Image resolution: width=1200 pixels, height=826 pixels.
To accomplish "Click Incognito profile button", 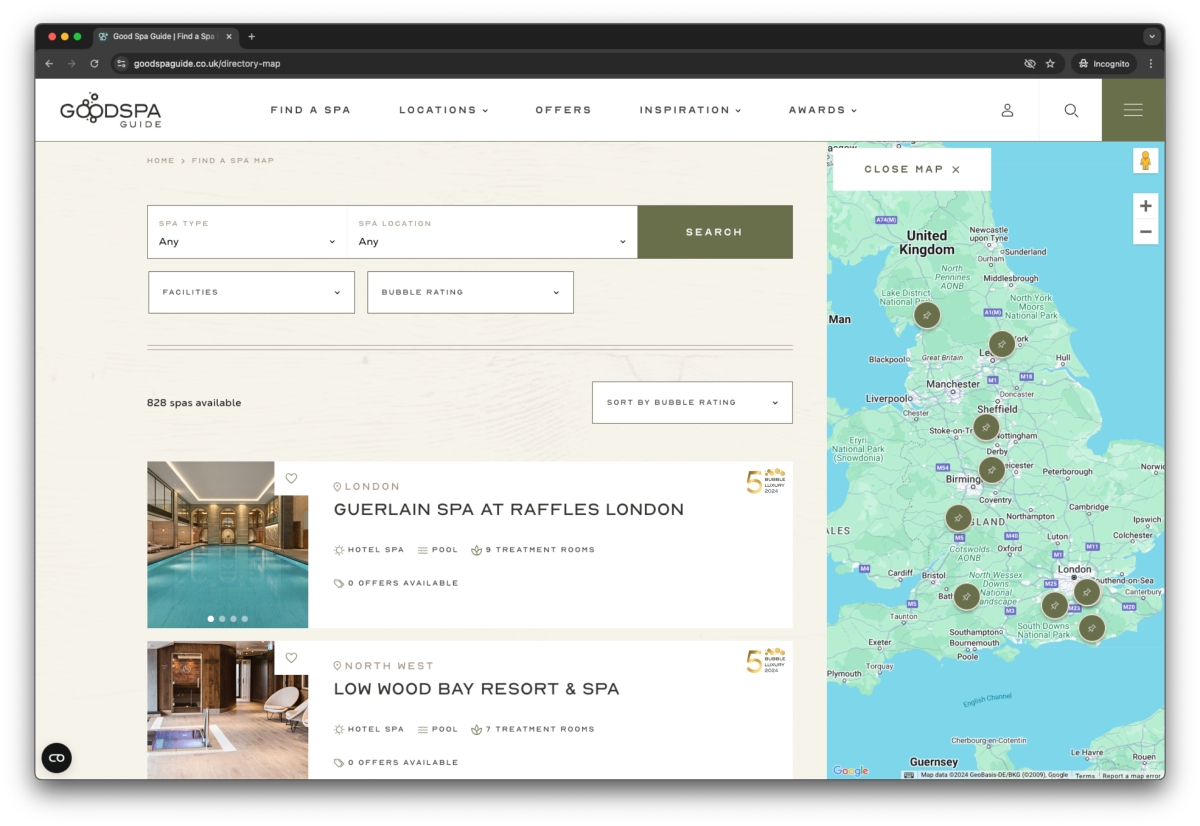I will click(x=1104, y=63).
